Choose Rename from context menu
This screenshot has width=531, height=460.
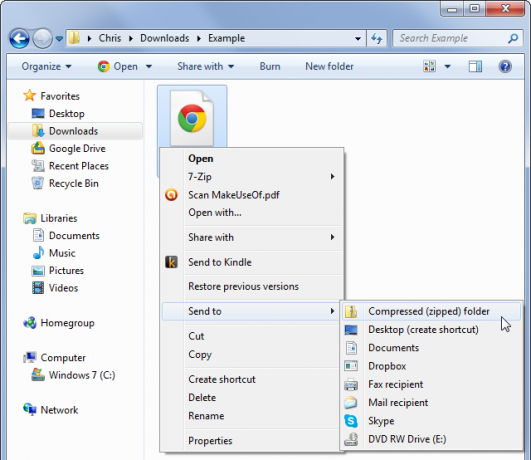pos(252,416)
